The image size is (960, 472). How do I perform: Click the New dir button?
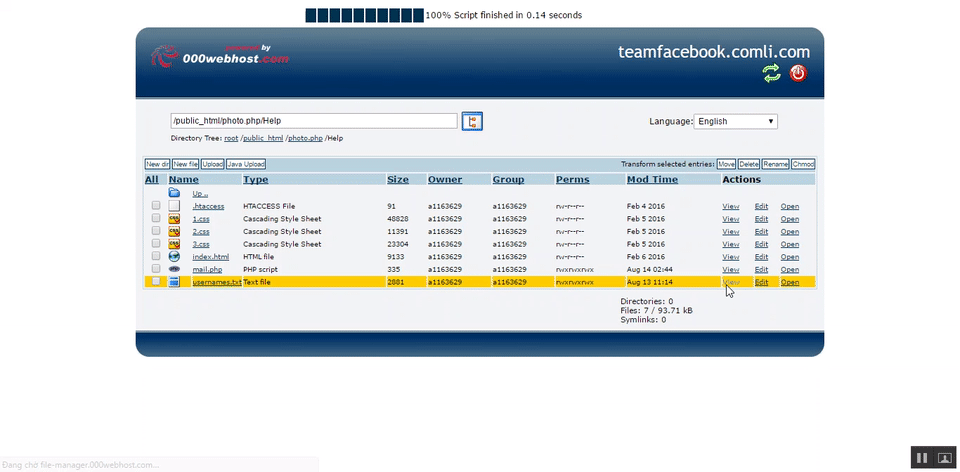(x=157, y=164)
